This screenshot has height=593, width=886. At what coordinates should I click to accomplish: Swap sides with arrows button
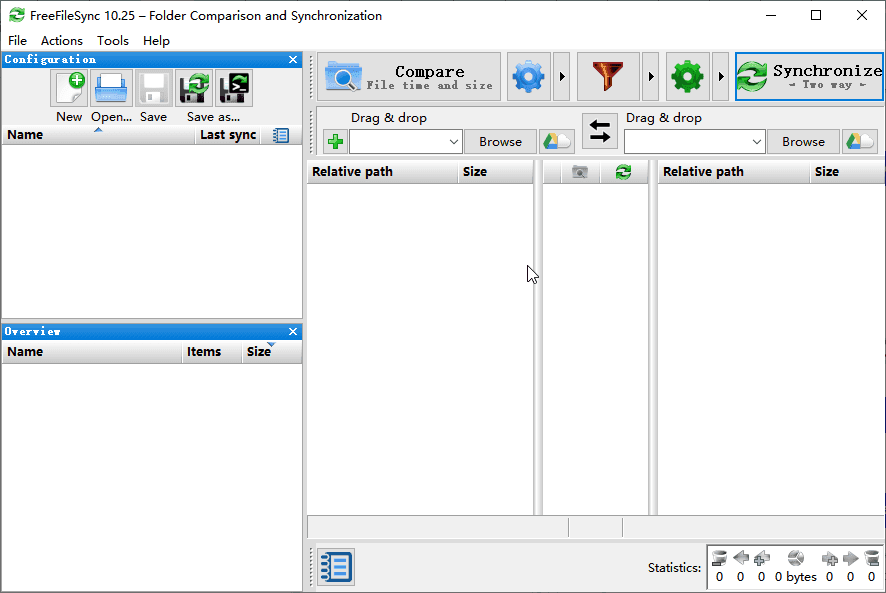600,131
